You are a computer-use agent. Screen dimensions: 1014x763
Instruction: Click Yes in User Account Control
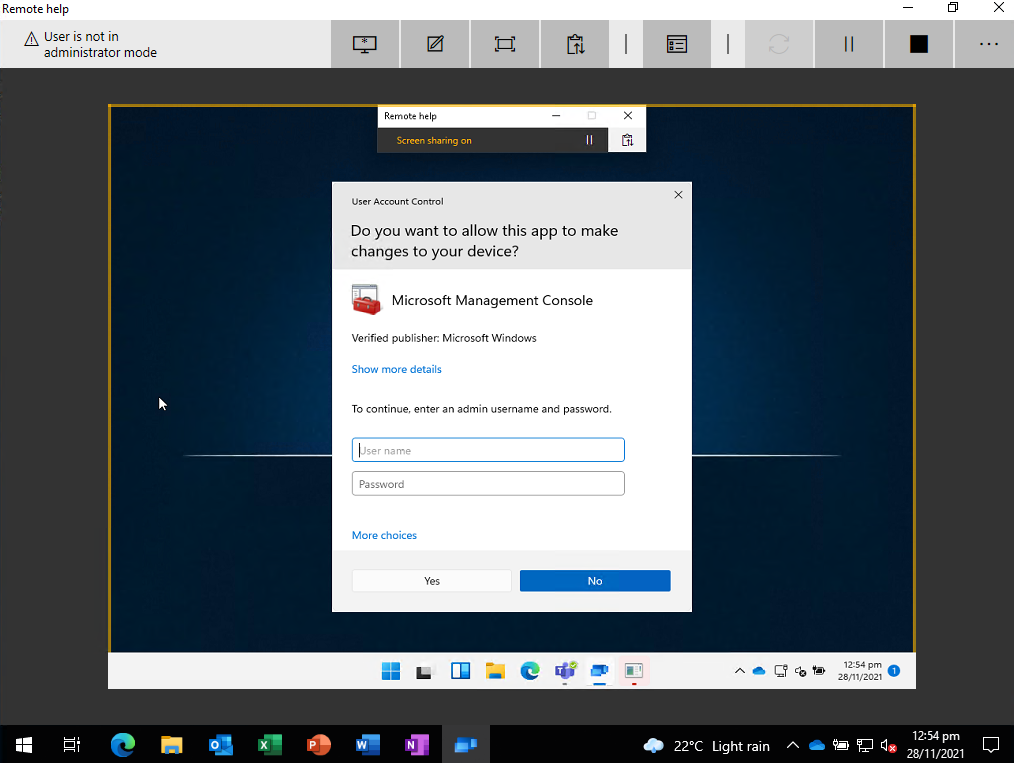click(x=431, y=581)
